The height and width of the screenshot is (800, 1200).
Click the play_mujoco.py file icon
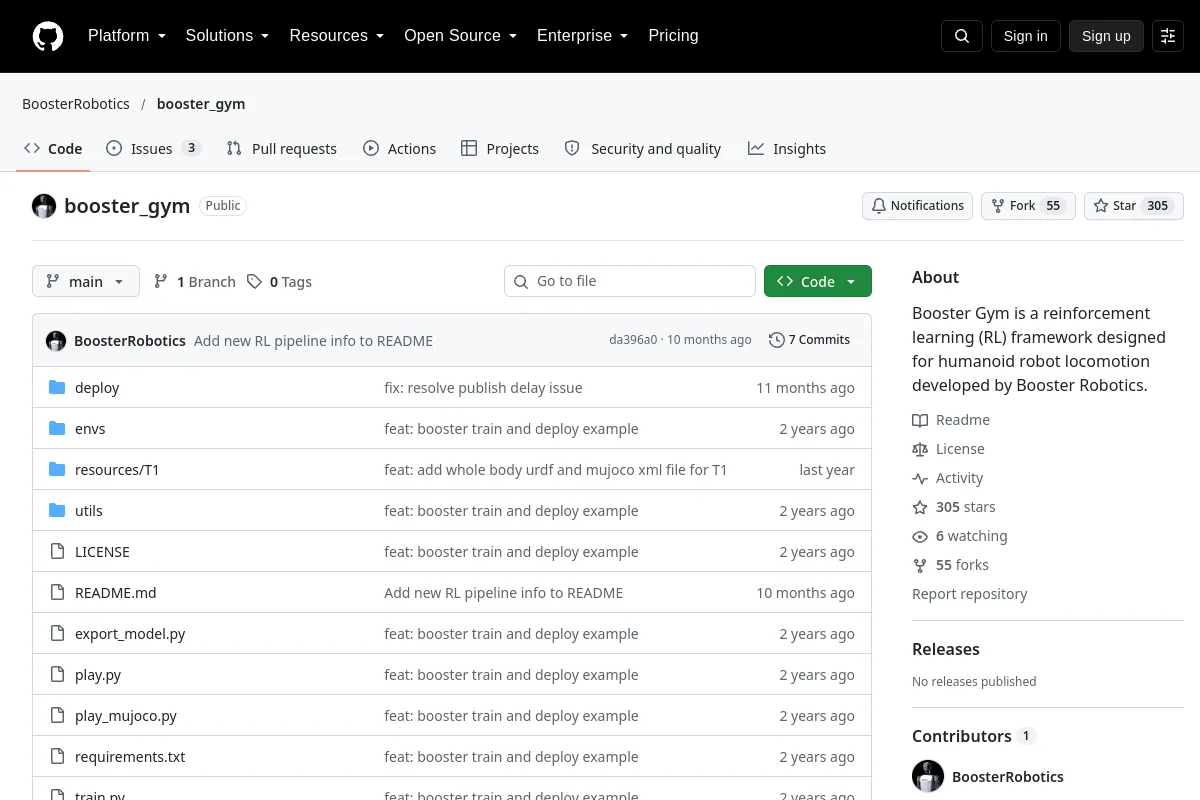tap(57, 716)
